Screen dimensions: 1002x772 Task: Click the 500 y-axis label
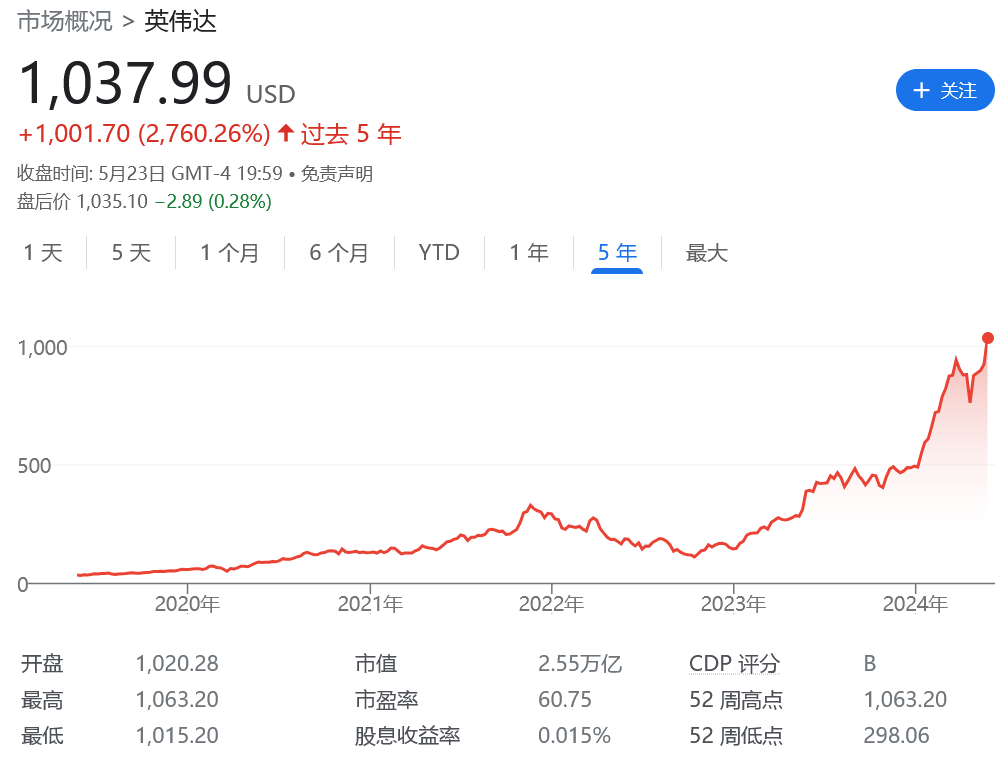35,466
